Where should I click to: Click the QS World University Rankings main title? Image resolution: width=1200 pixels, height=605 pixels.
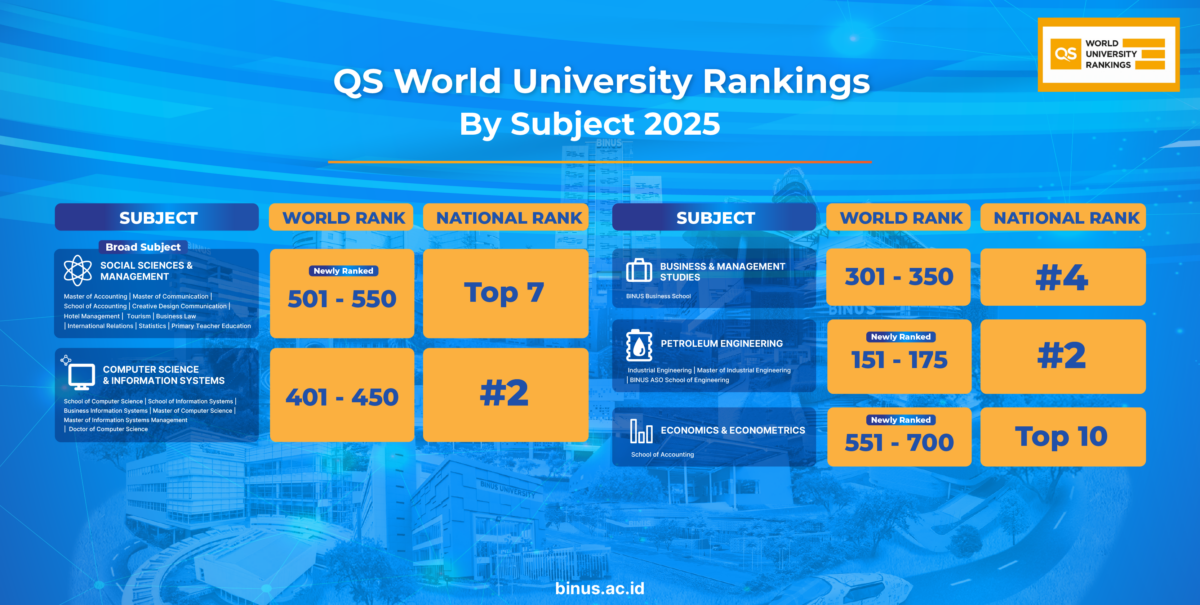pos(600,82)
